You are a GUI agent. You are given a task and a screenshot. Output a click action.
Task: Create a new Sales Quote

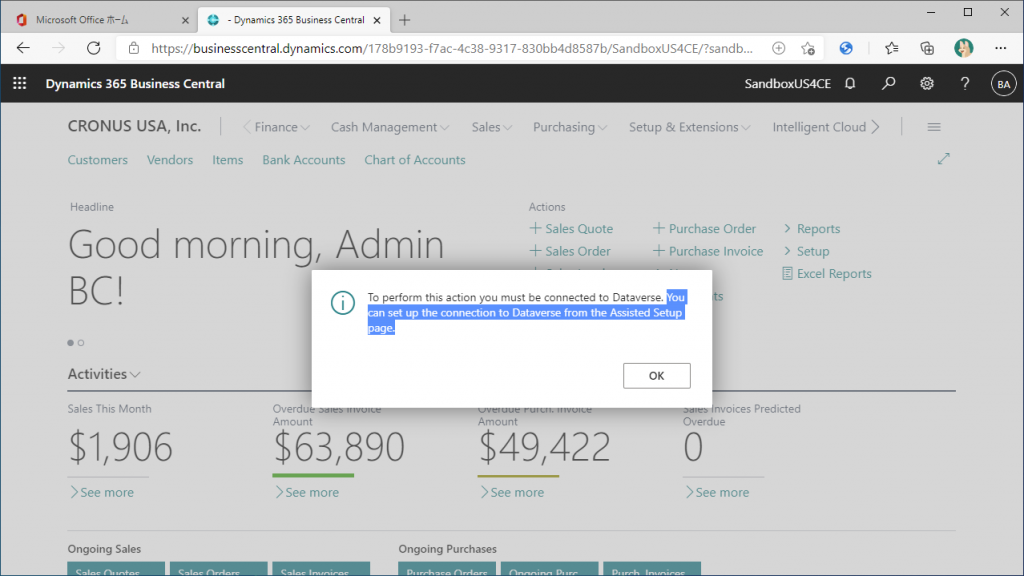click(571, 229)
